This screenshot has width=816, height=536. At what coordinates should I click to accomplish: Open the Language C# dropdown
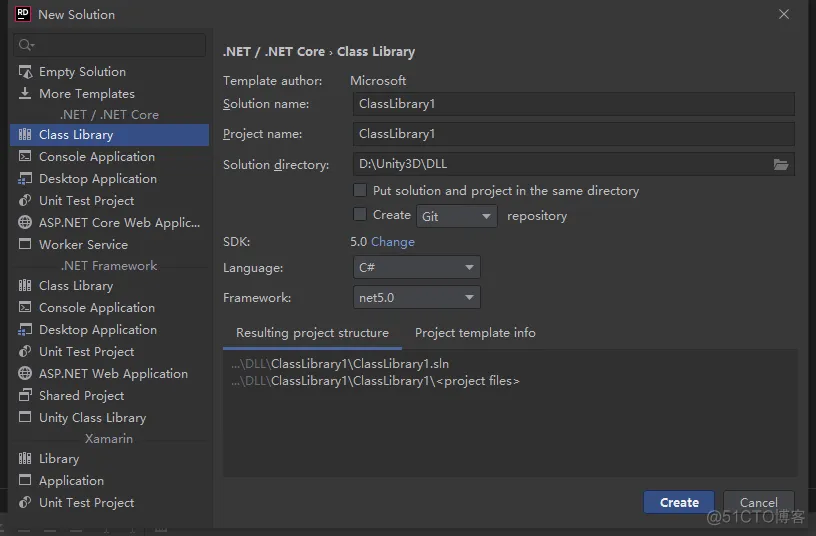(x=416, y=267)
